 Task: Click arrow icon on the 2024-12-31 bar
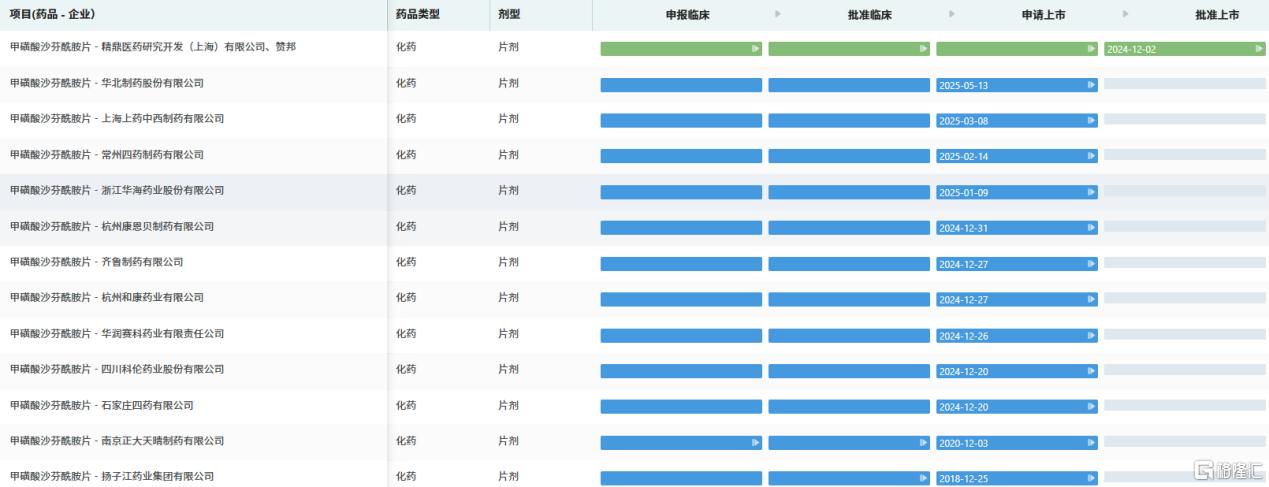tap(1091, 228)
